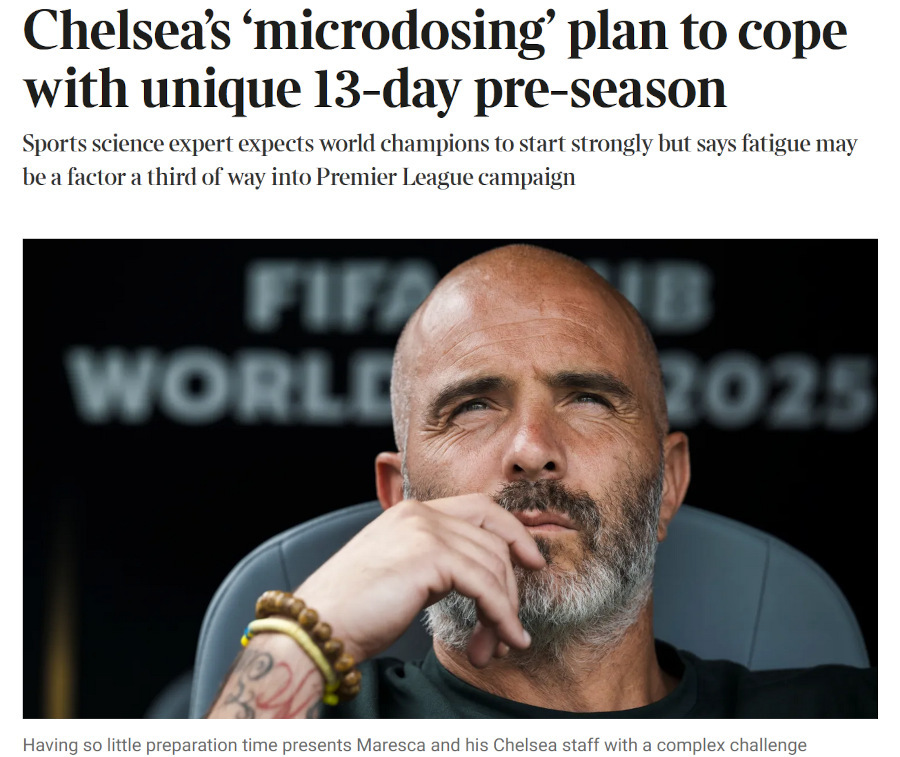Image resolution: width=900 pixels, height=757 pixels.
Task: Click 'Sports science expert' in the subheading
Action: [x=127, y=144]
